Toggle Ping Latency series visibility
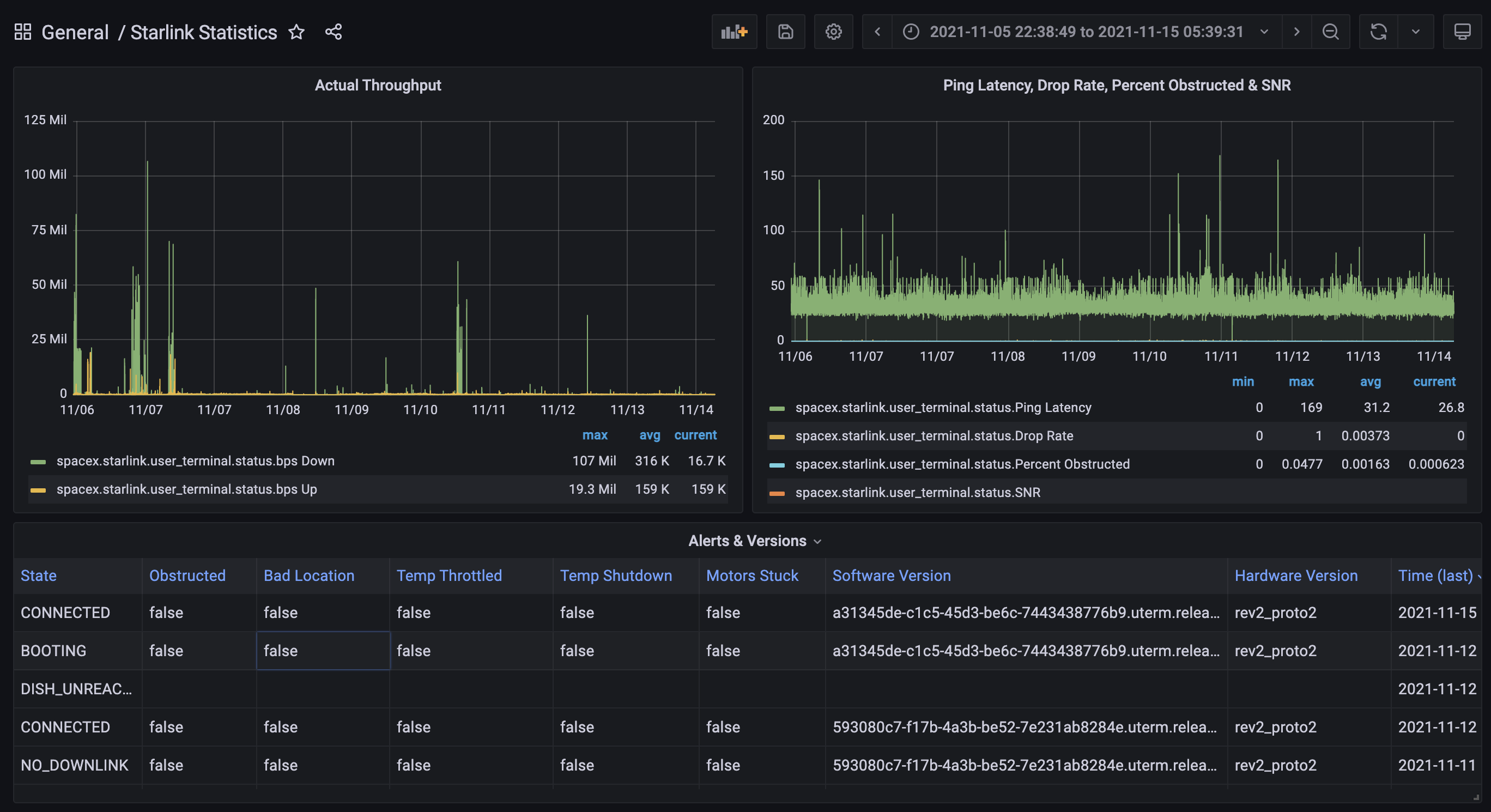This screenshot has height=812, width=1491. [x=943, y=408]
